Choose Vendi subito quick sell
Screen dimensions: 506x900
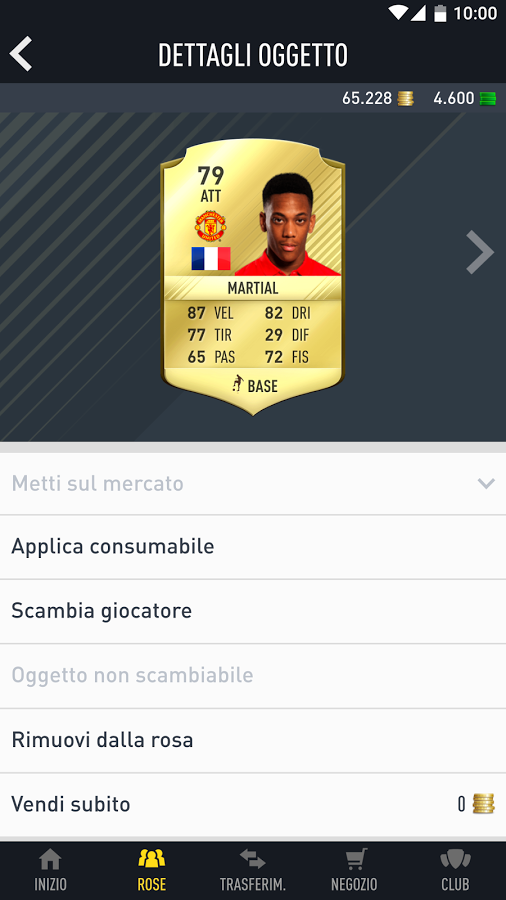tap(253, 805)
